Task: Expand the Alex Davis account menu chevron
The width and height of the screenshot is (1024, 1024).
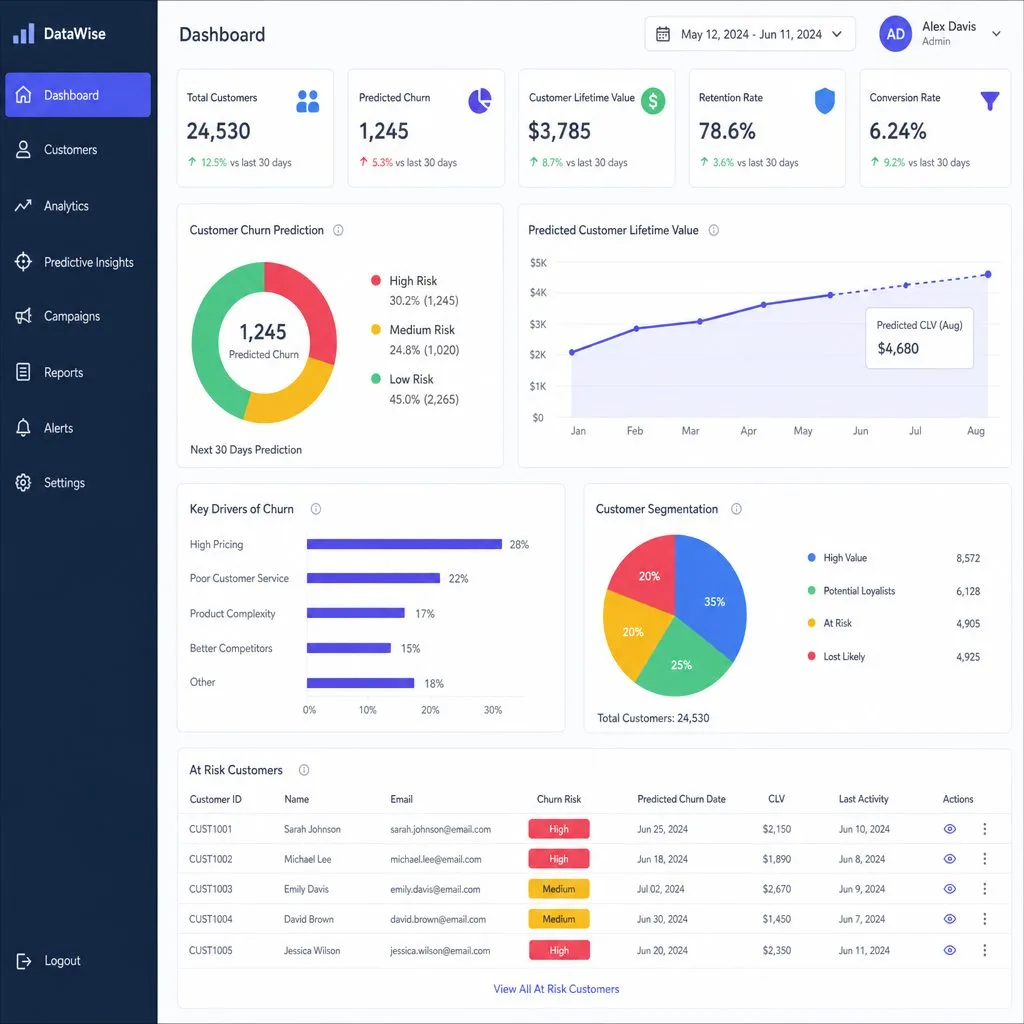Action: 997,34
